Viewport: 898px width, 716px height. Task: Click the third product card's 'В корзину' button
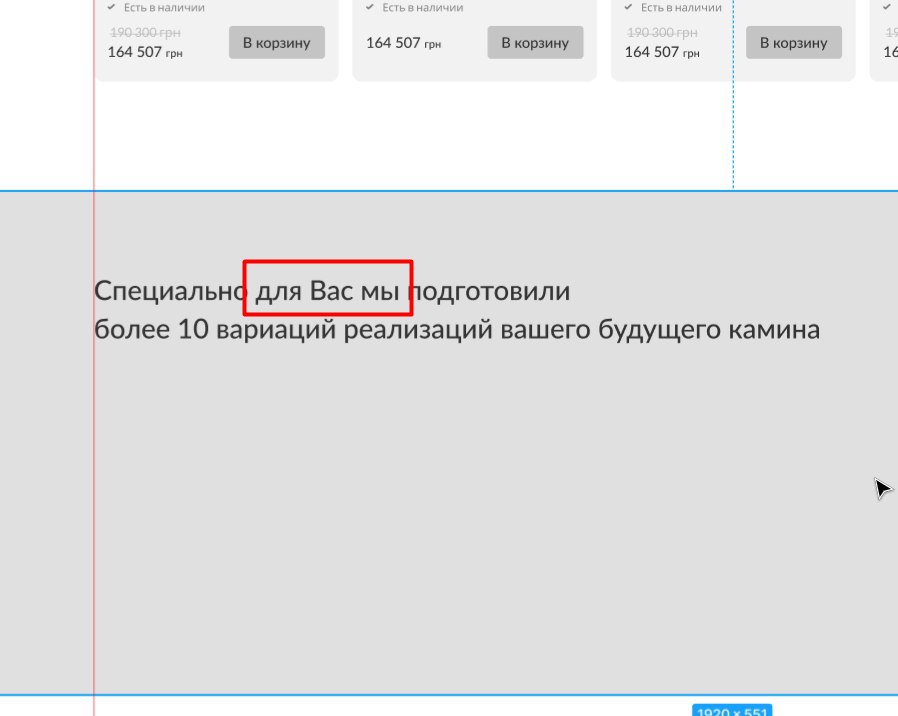[x=793, y=42]
